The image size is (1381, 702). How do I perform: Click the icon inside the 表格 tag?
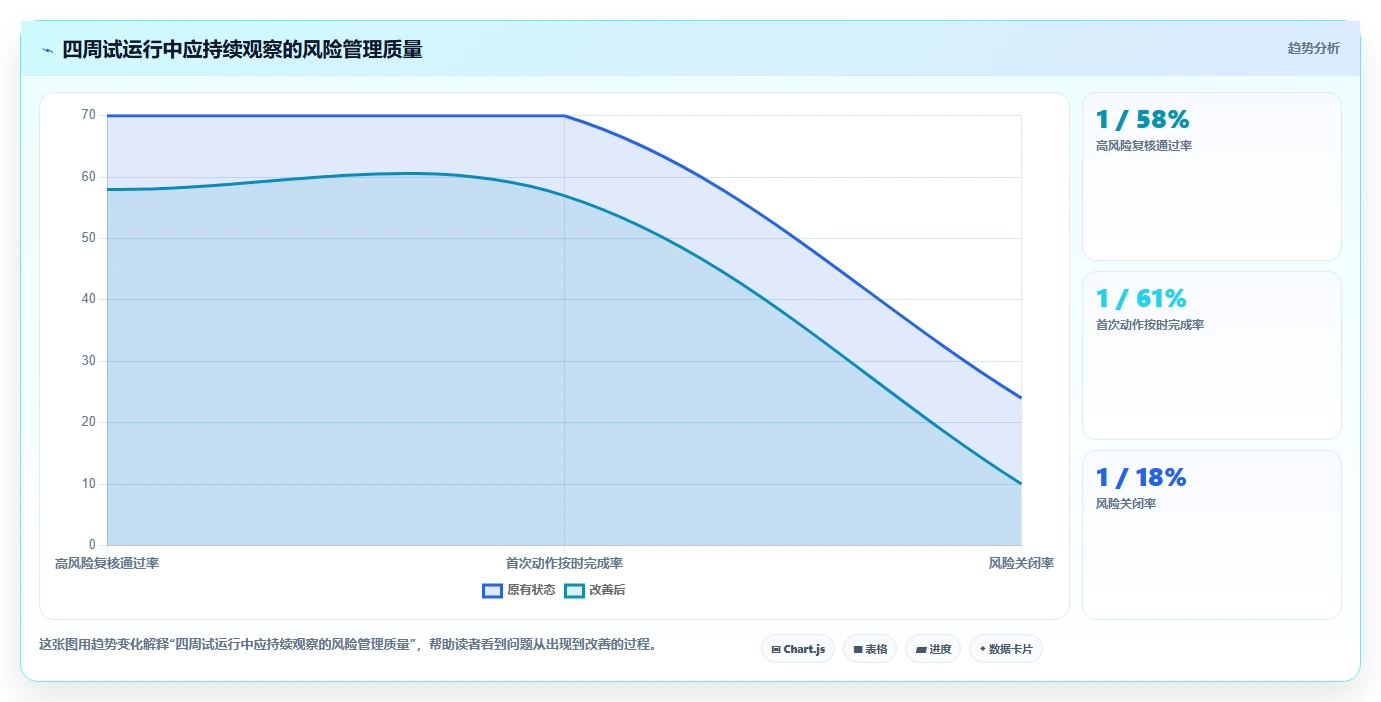tap(858, 650)
